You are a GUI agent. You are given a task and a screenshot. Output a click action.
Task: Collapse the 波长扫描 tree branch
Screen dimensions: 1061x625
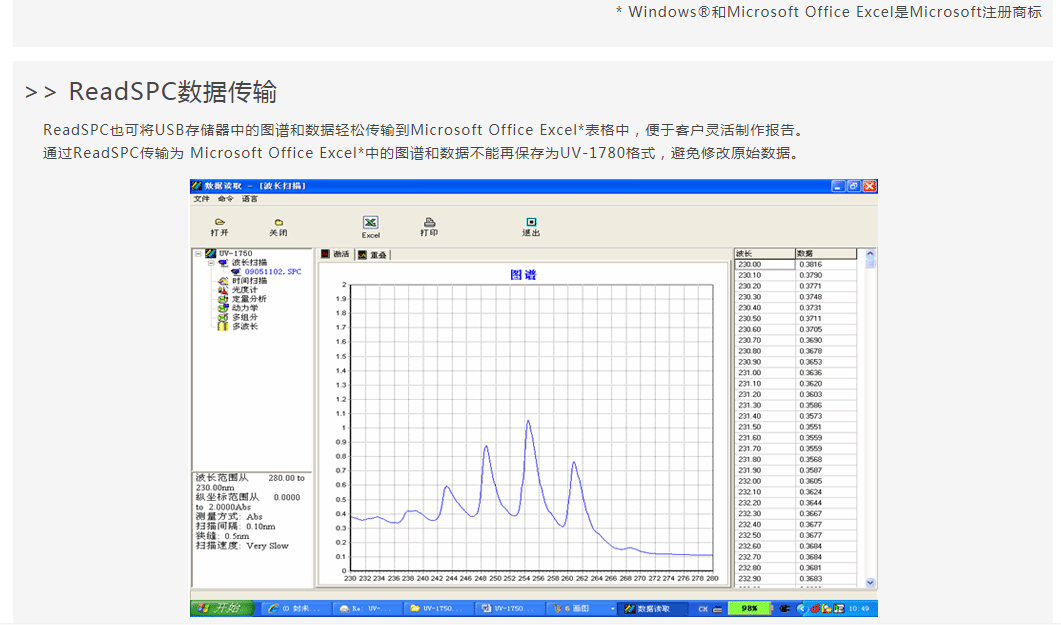211,262
